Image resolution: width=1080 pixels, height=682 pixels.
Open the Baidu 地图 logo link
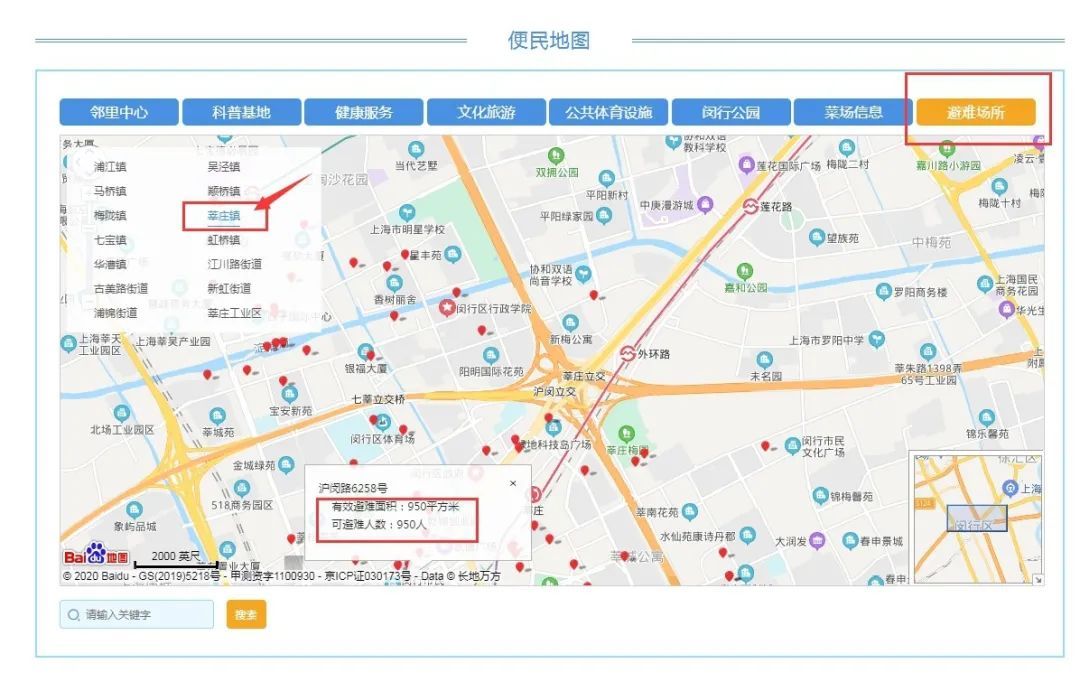coord(96,555)
